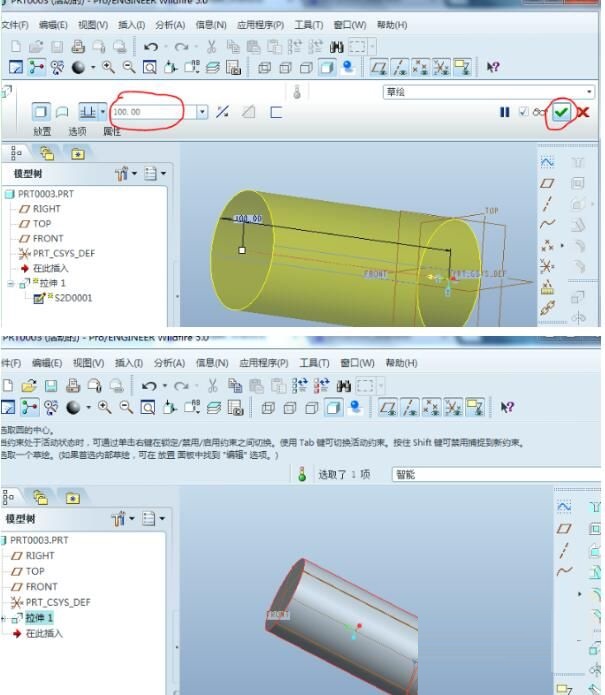Open the dropdown arrow beside the 100.00 field
The width and height of the screenshot is (605, 695).
click(x=202, y=112)
